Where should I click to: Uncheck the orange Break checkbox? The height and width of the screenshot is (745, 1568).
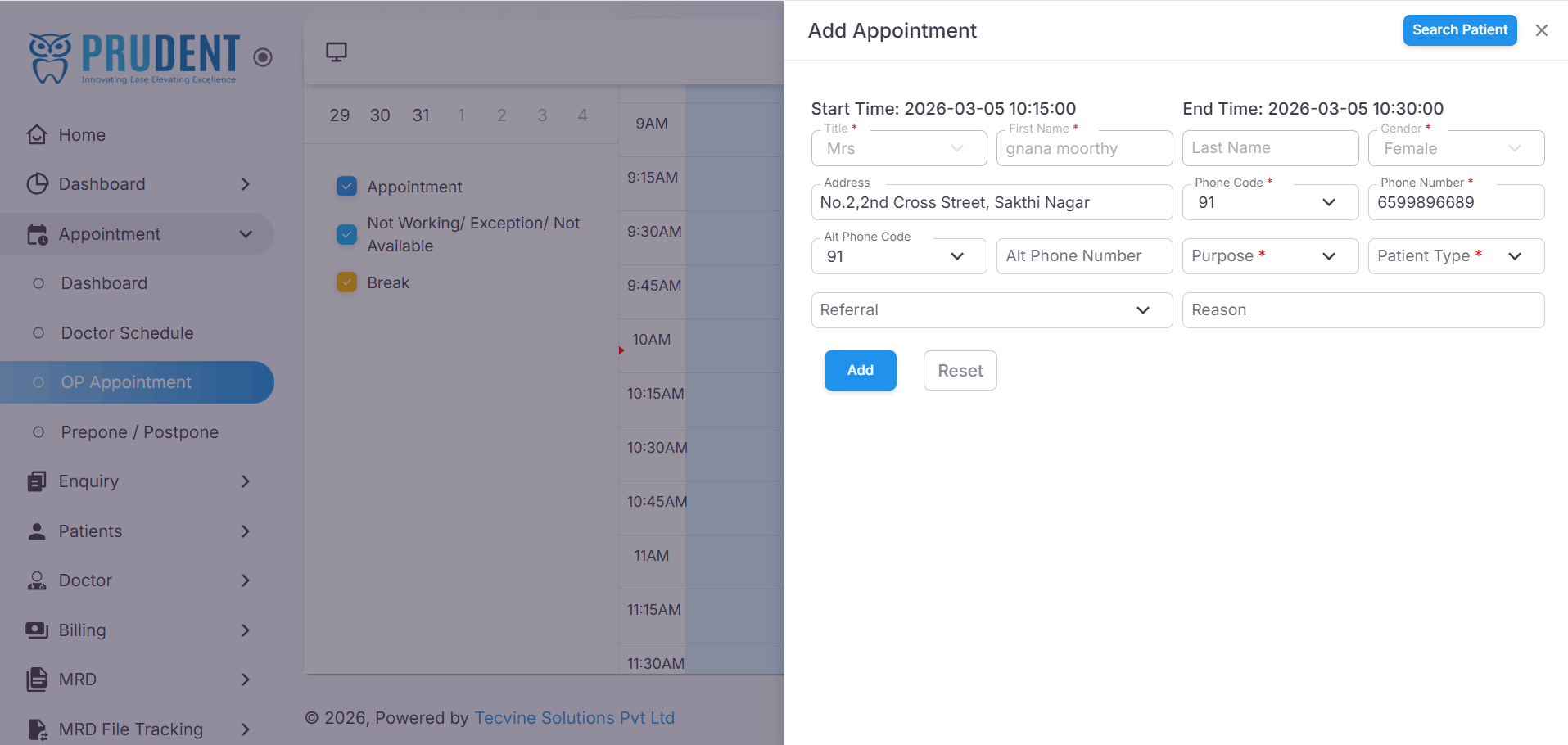tap(347, 282)
